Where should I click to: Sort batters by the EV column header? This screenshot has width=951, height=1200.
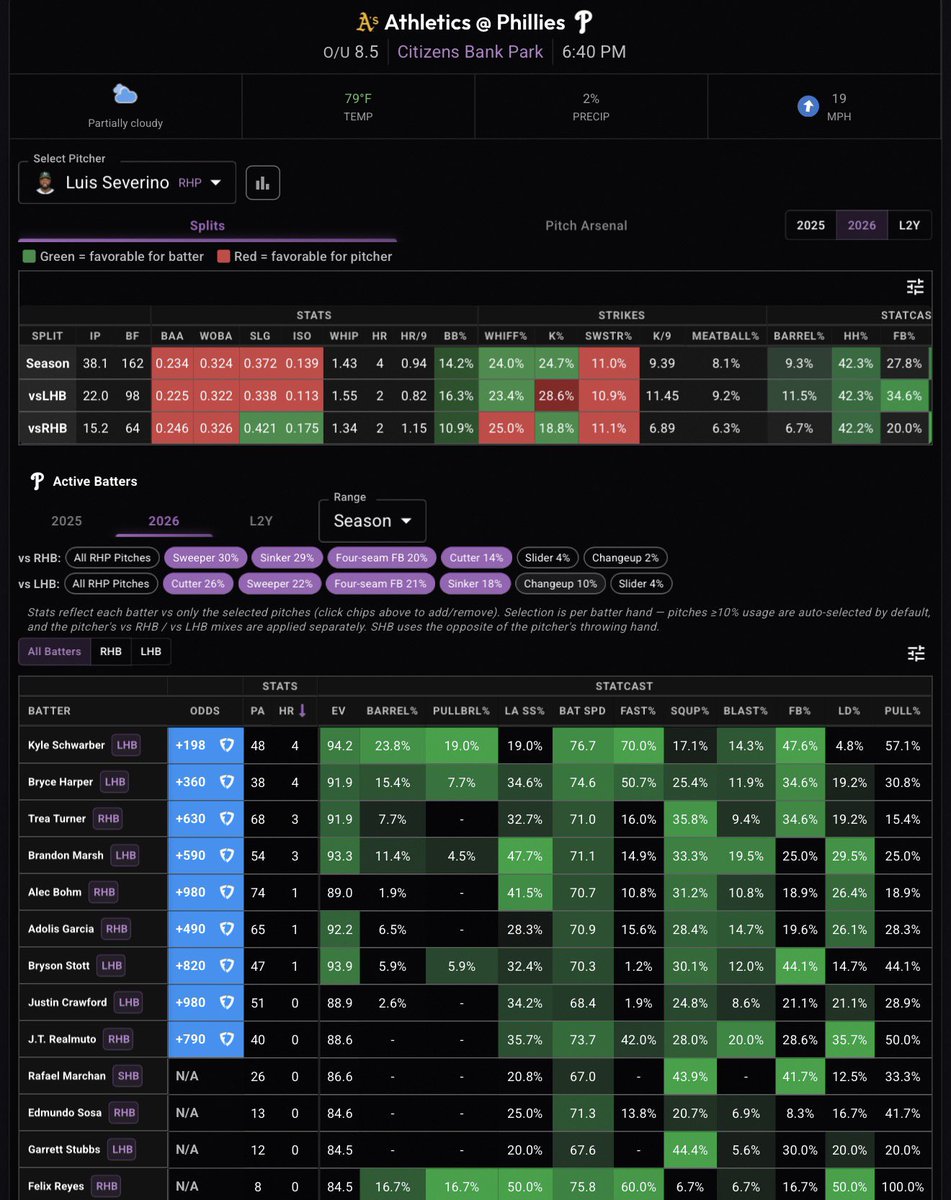[338, 710]
